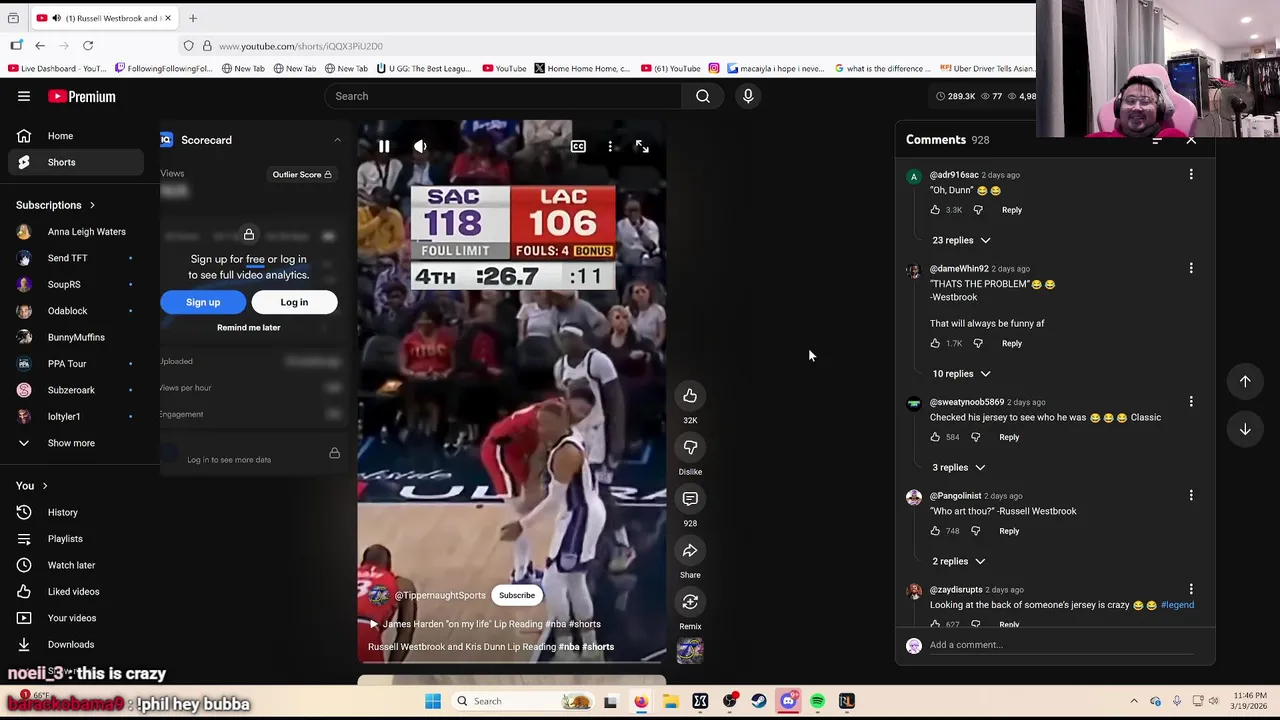Open the sound thumbnail below Remix

click(x=690, y=651)
